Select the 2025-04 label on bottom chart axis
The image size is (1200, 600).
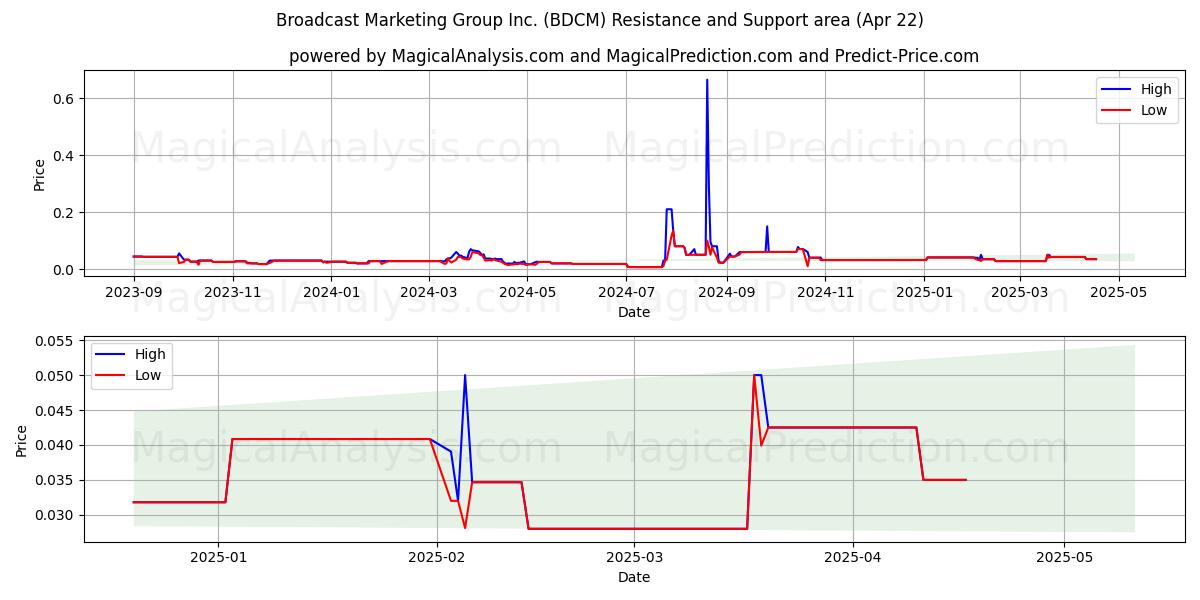[x=853, y=557]
